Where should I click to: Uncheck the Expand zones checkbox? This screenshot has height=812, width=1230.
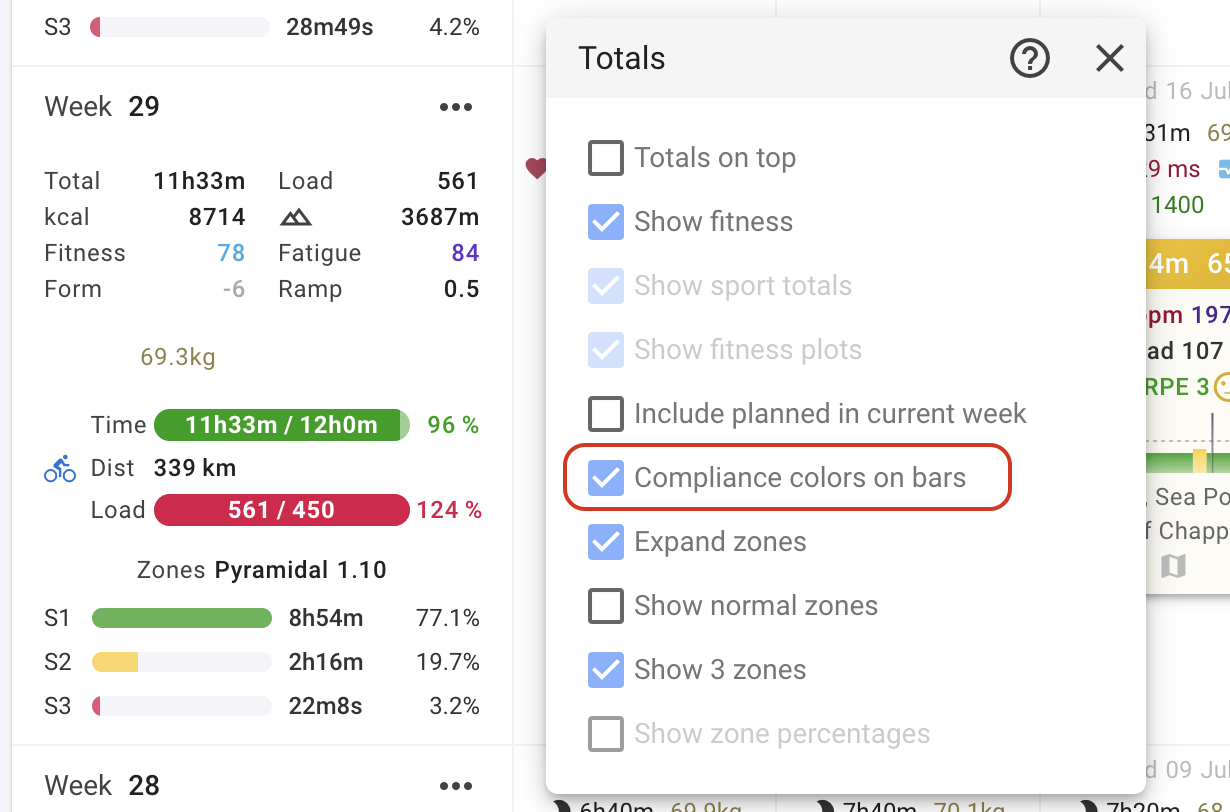point(606,542)
